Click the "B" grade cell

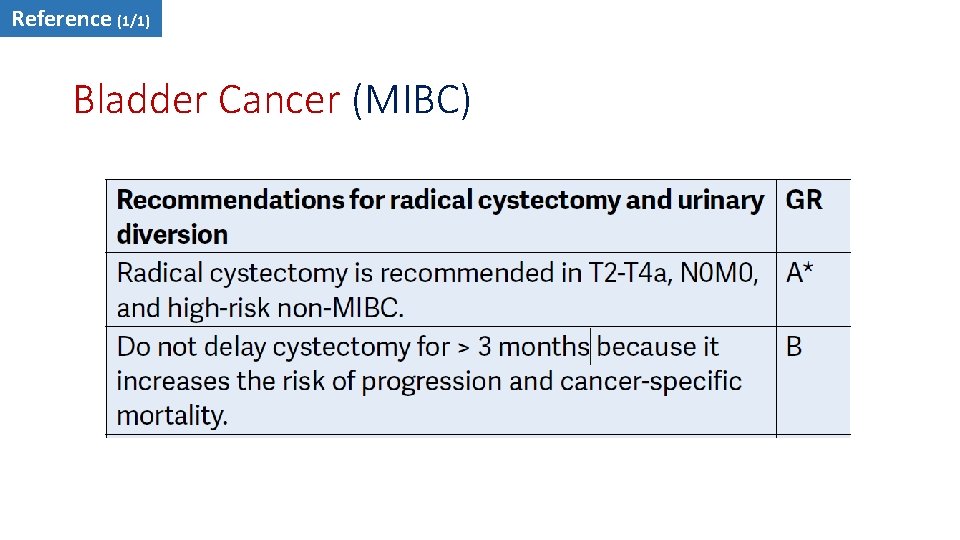[794, 347]
